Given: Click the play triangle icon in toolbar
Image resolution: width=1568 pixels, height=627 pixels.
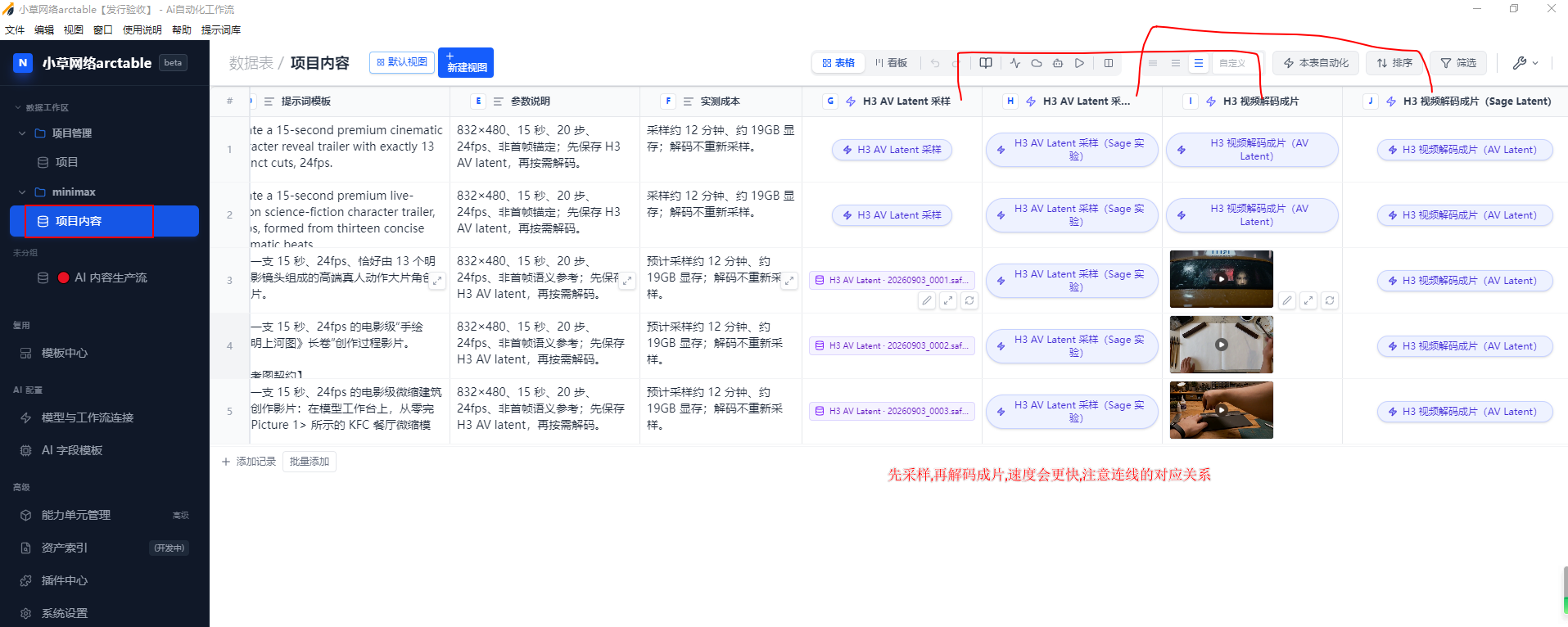Looking at the screenshot, I should pos(1080,63).
